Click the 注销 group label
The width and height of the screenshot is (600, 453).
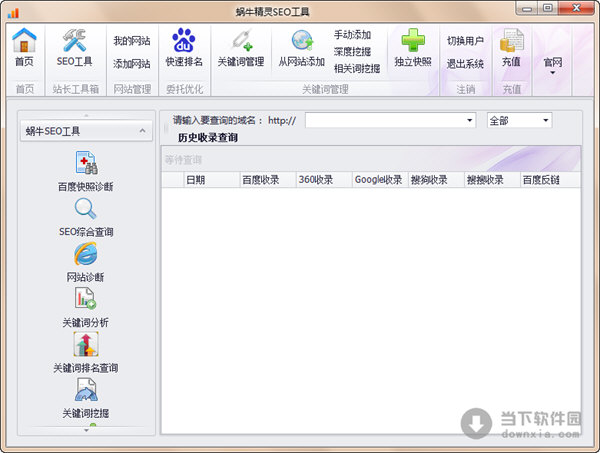pos(466,90)
